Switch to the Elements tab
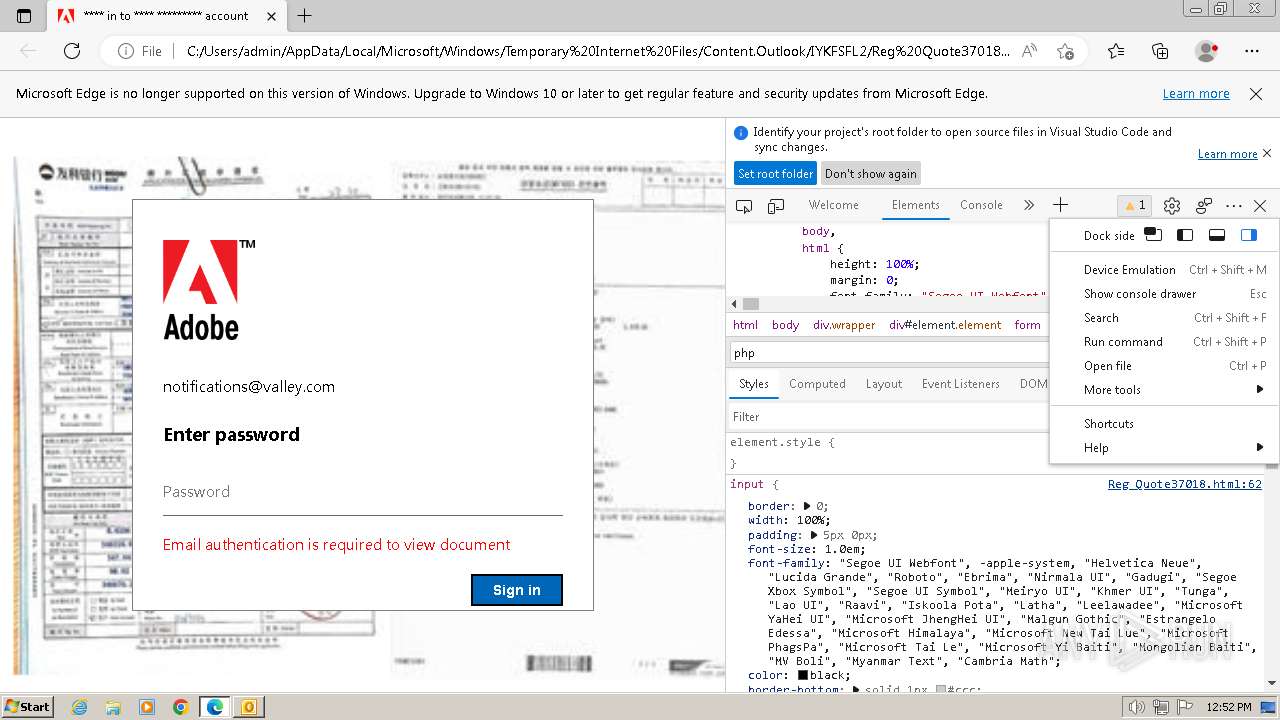Image resolution: width=1280 pixels, height=720 pixels. click(916, 205)
